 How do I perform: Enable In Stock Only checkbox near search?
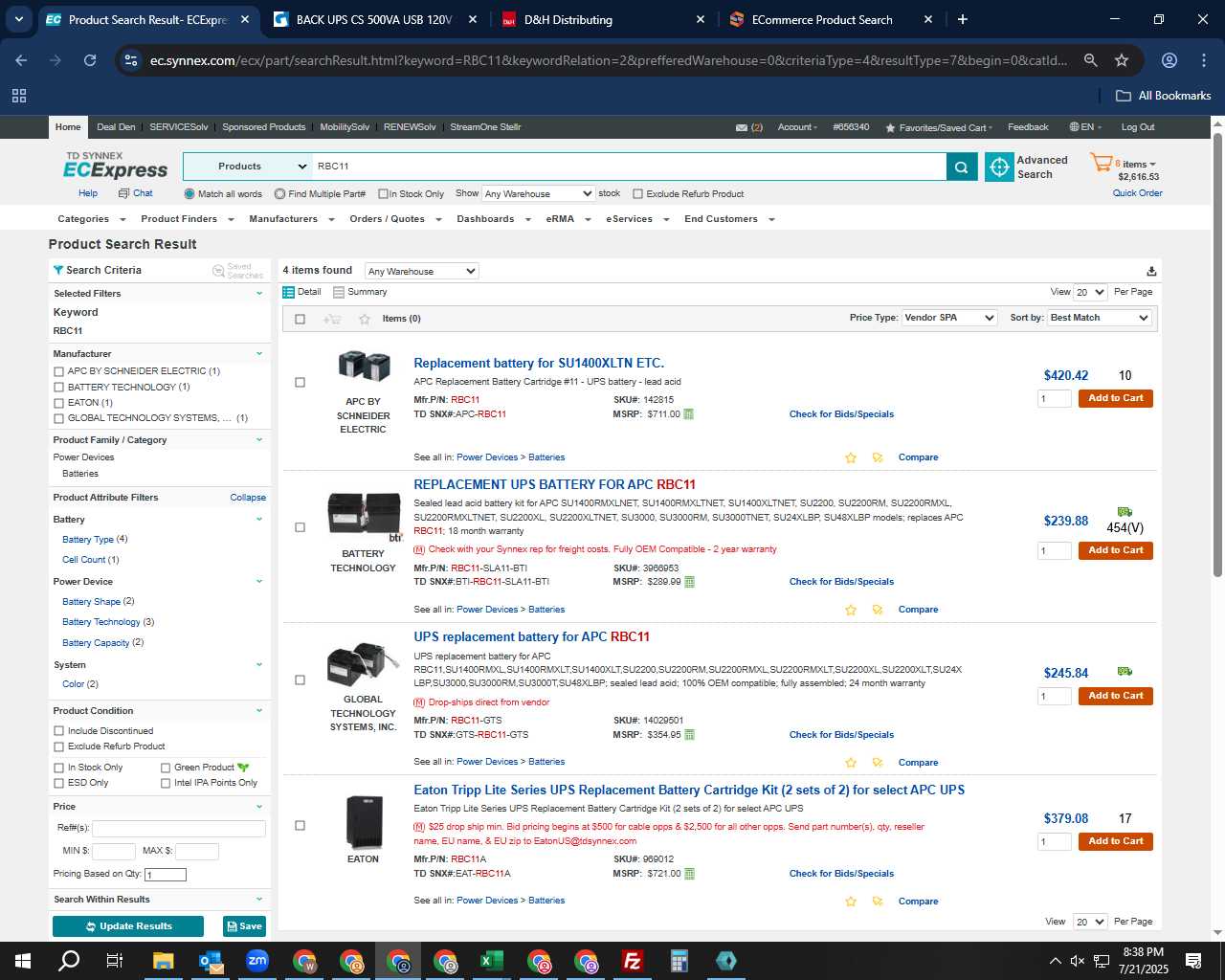click(383, 194)
